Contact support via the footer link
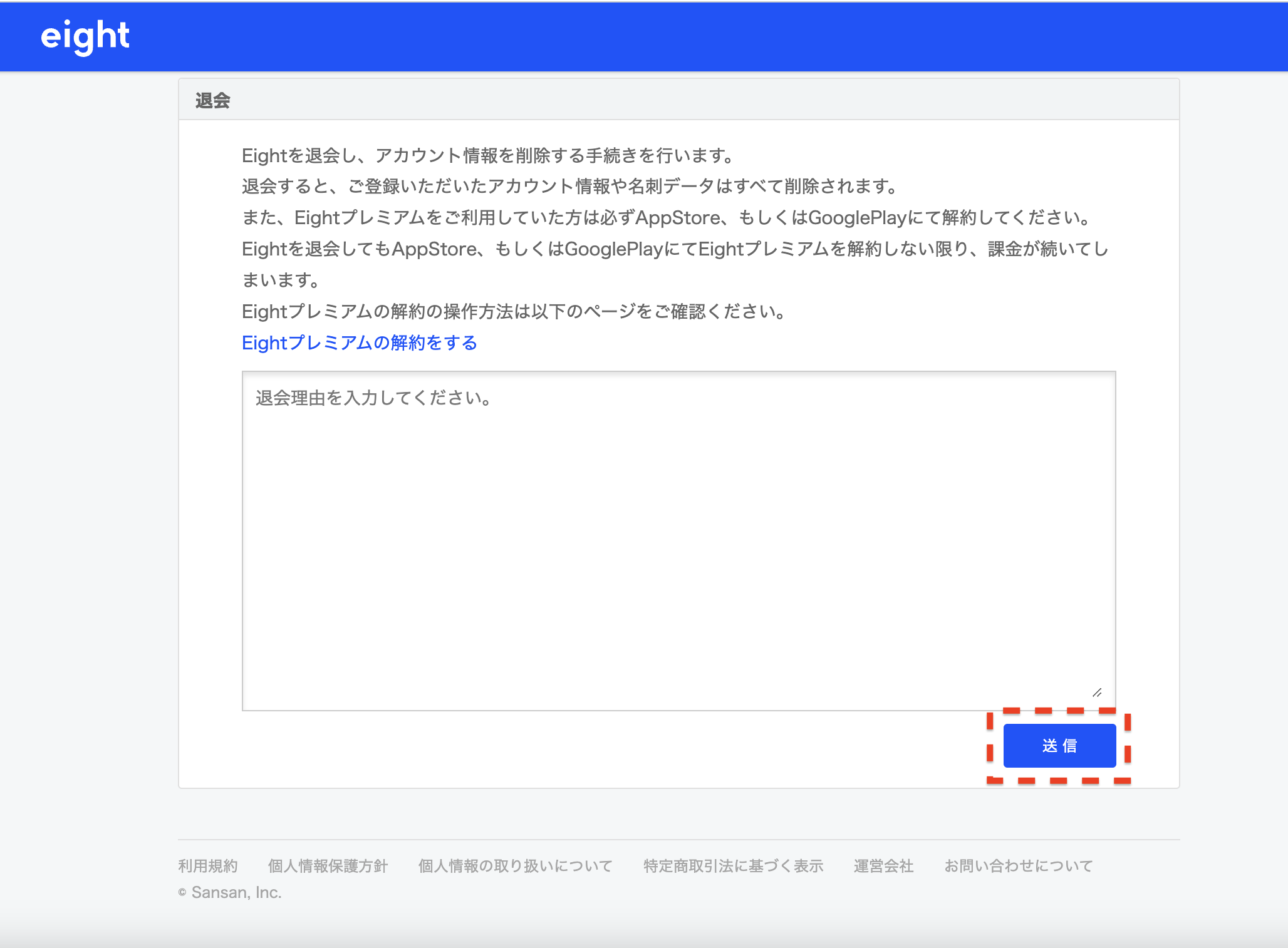Image resolution: width=1288 pixels, height=948 pixels. tap(1017, 865)
